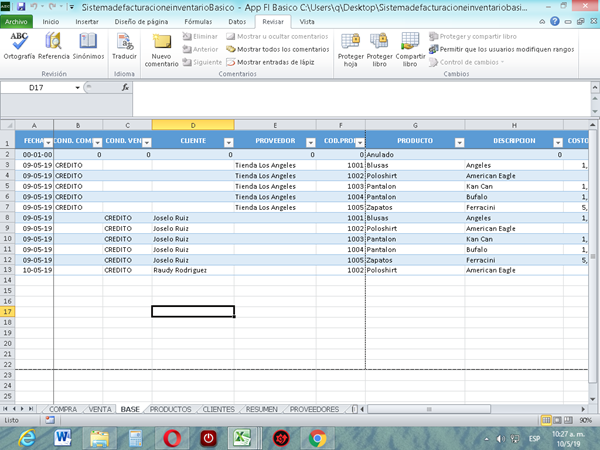Open Opera browser from taskbar
The image size is (600, 450).
click(173, 438)
